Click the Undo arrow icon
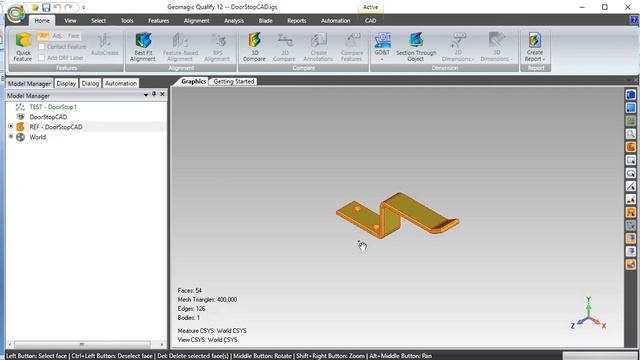 pos(57,7)
